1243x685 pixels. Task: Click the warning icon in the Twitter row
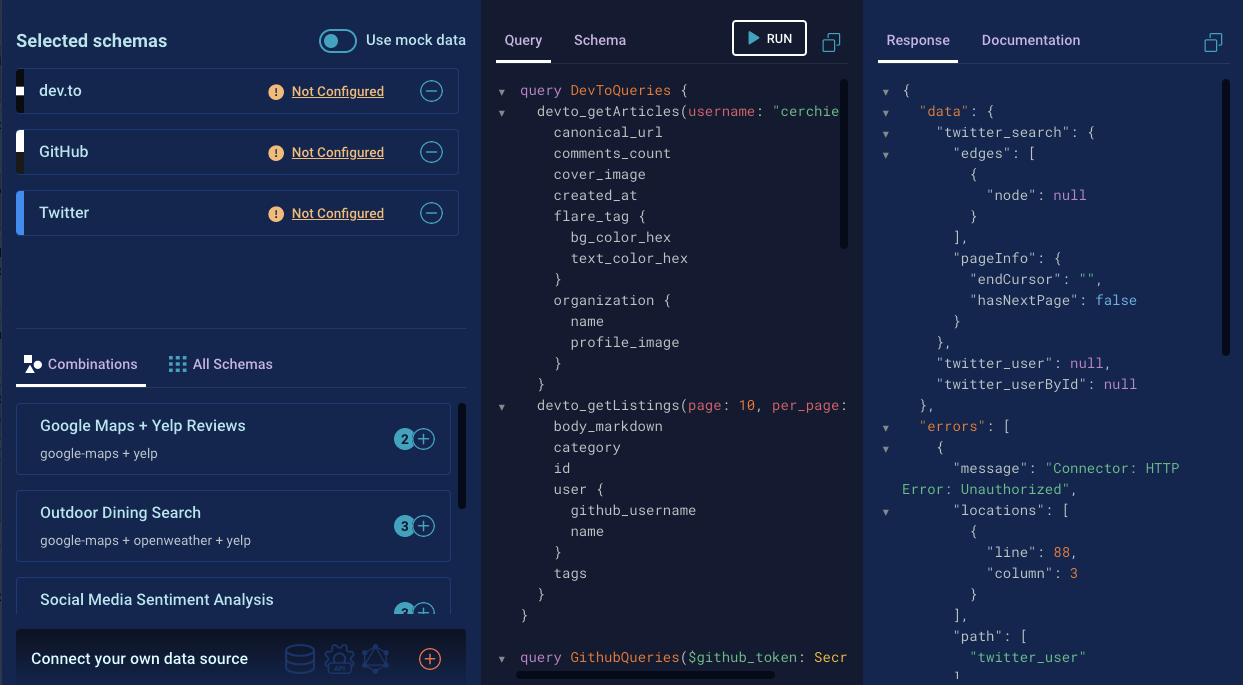[x=276, y=214]
